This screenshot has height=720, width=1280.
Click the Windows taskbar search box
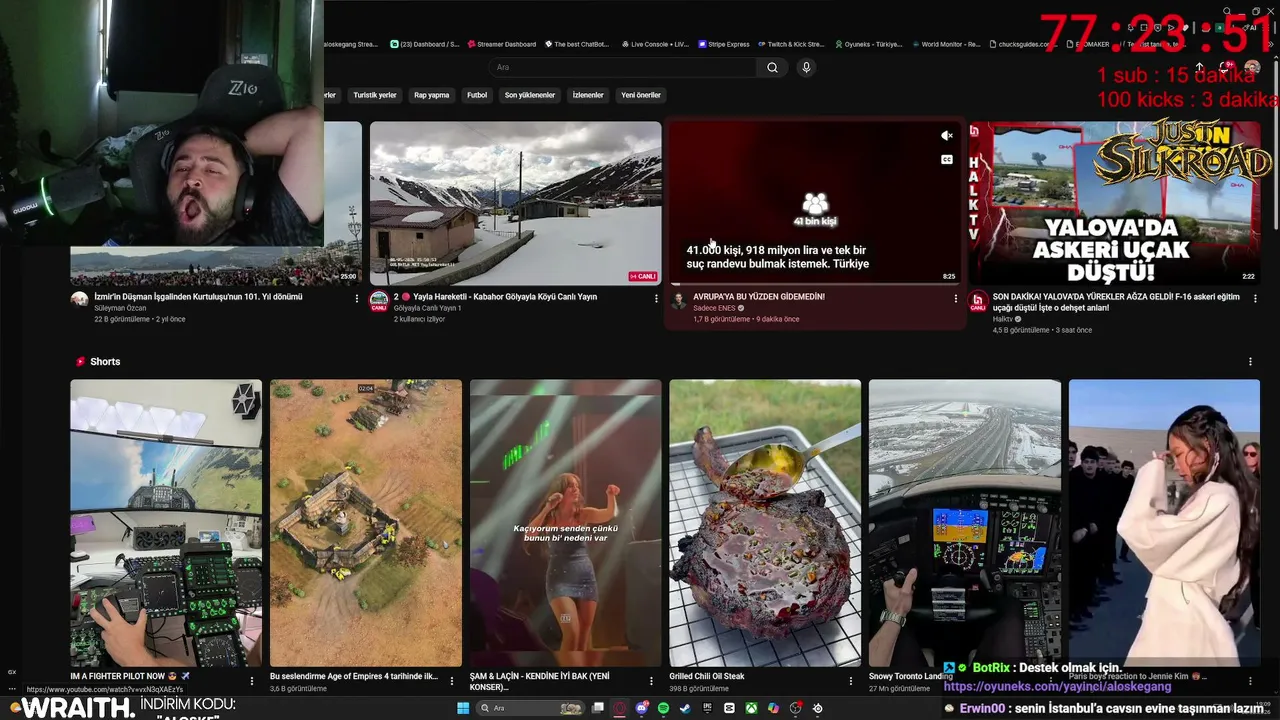tap(528, 708)
